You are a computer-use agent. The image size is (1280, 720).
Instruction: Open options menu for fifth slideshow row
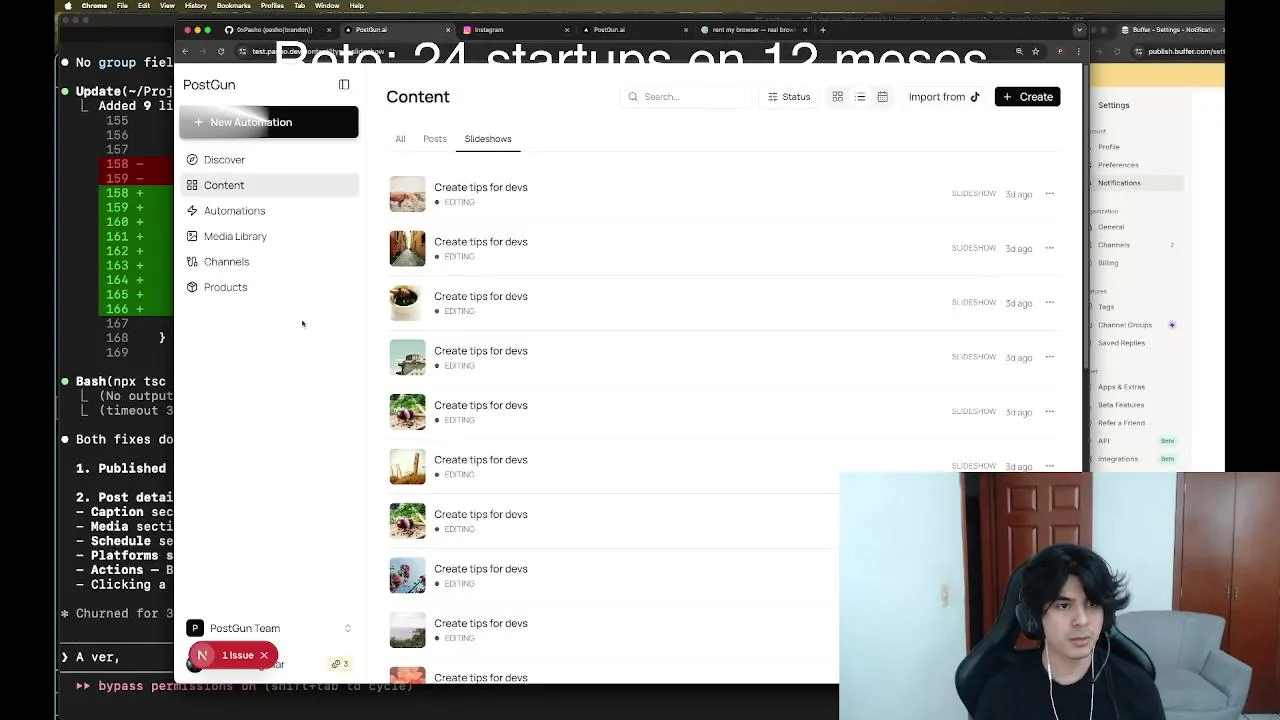pyautogui.click(x=1049, y=412)
